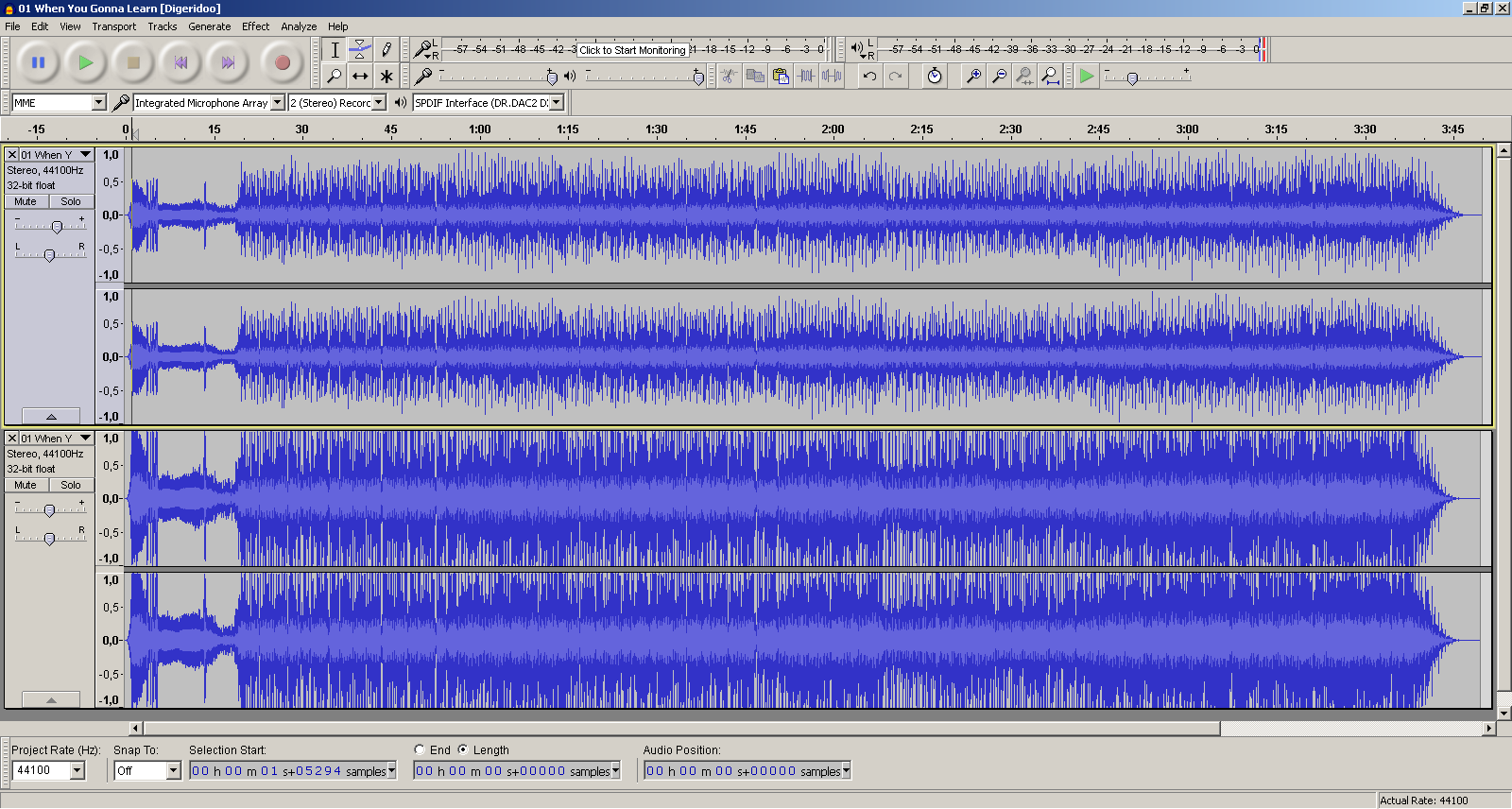
Task: Mute the first stereo track
Action: tap(26, 201)
